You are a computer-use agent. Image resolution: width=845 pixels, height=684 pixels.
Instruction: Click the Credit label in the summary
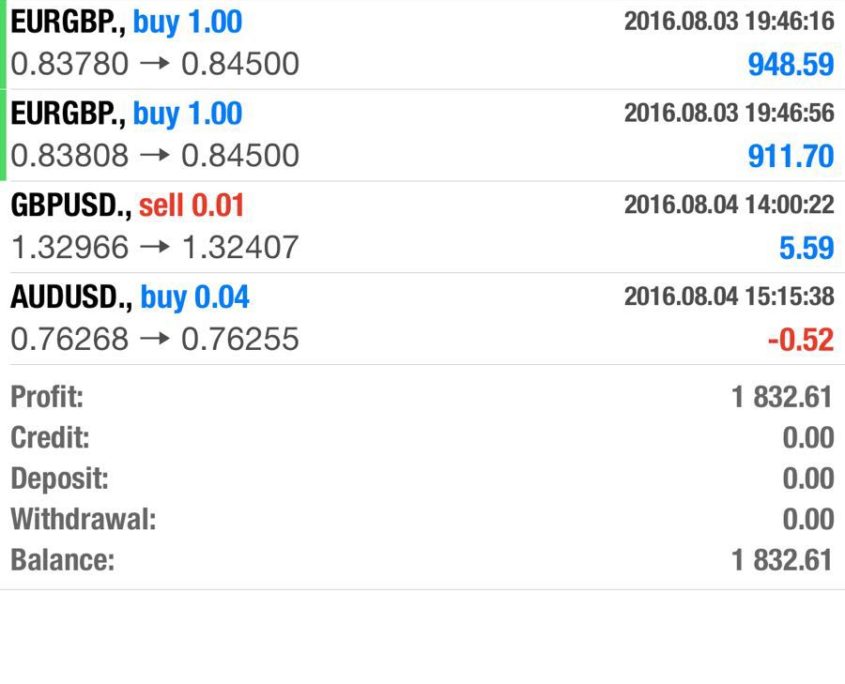(x=50, y=438)
